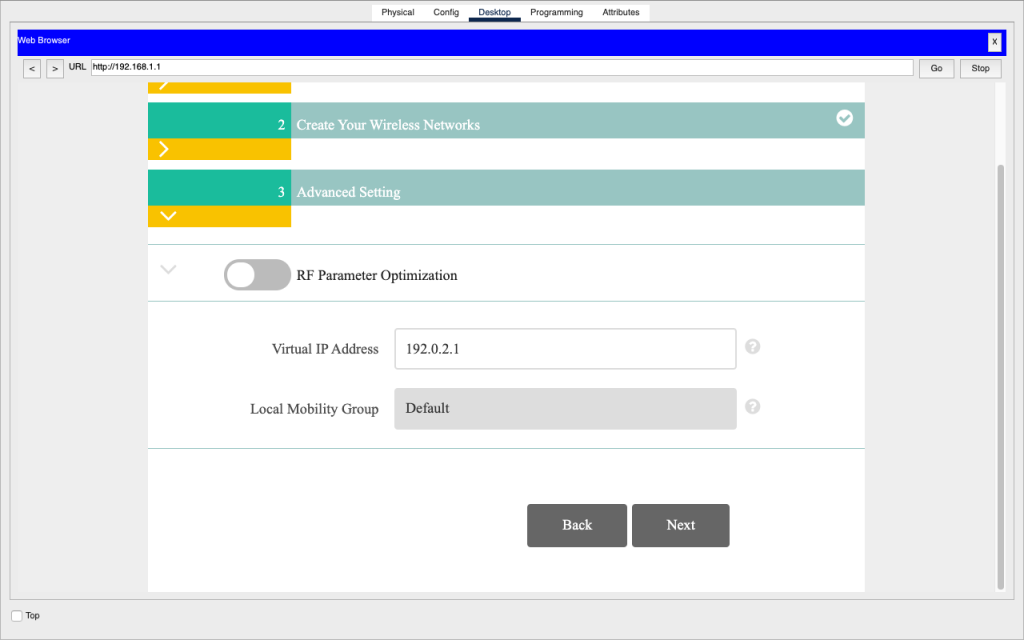
Task: Click the forward navigation arrow in the browser
Action: 55,68
